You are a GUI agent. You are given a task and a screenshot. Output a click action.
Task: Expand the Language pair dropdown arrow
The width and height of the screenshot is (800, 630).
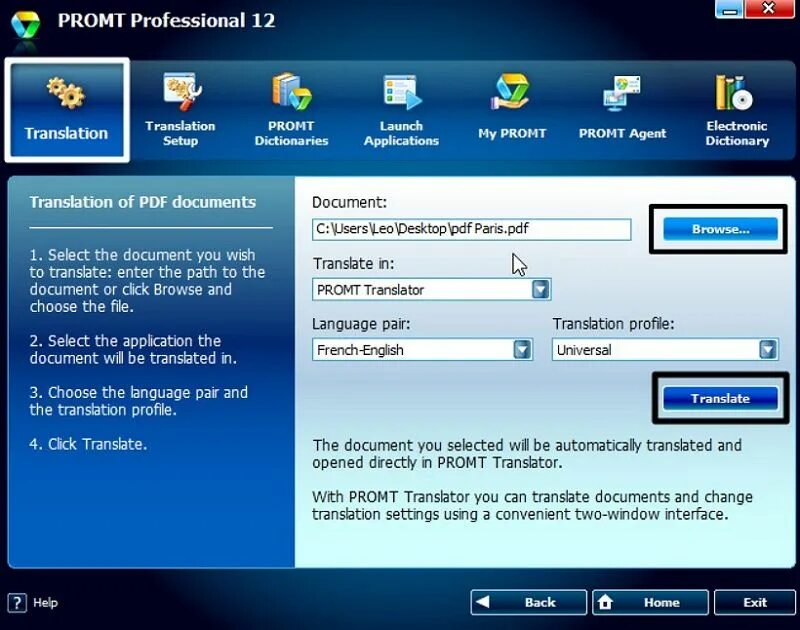(x=522, y=349)
